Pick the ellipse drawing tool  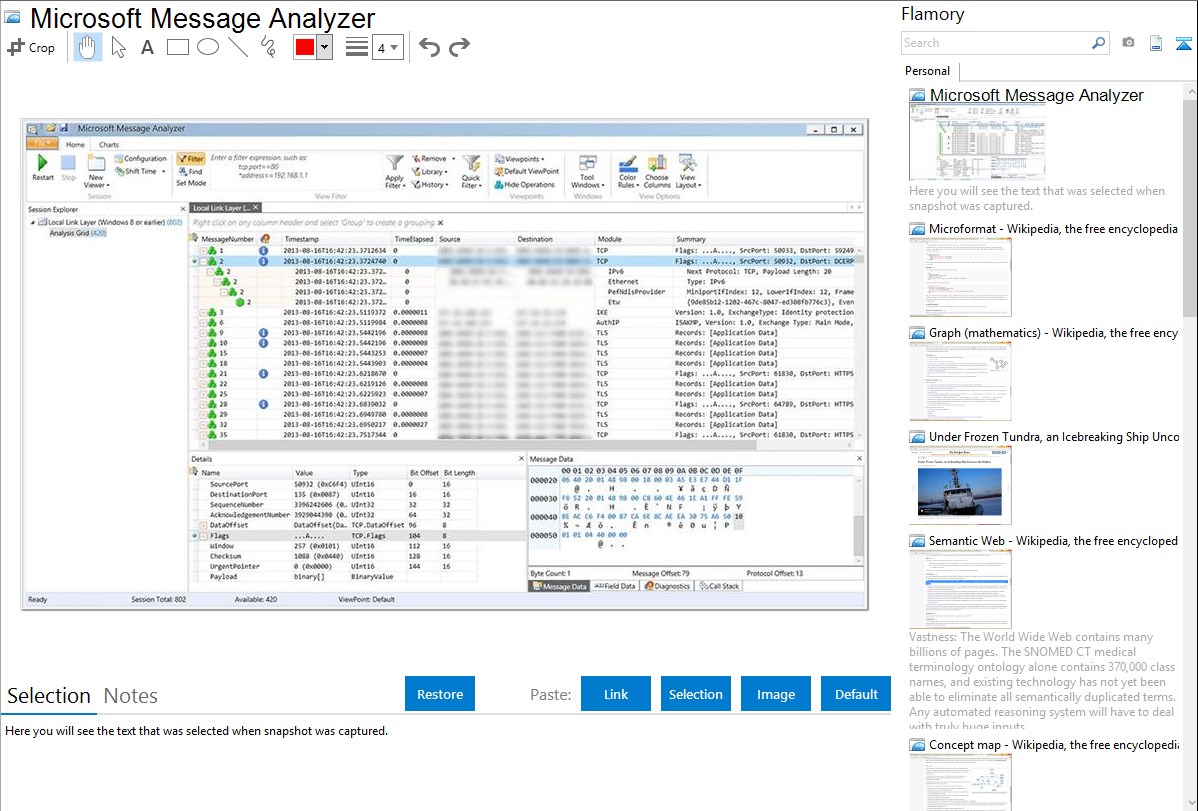[x=208, y=47]
